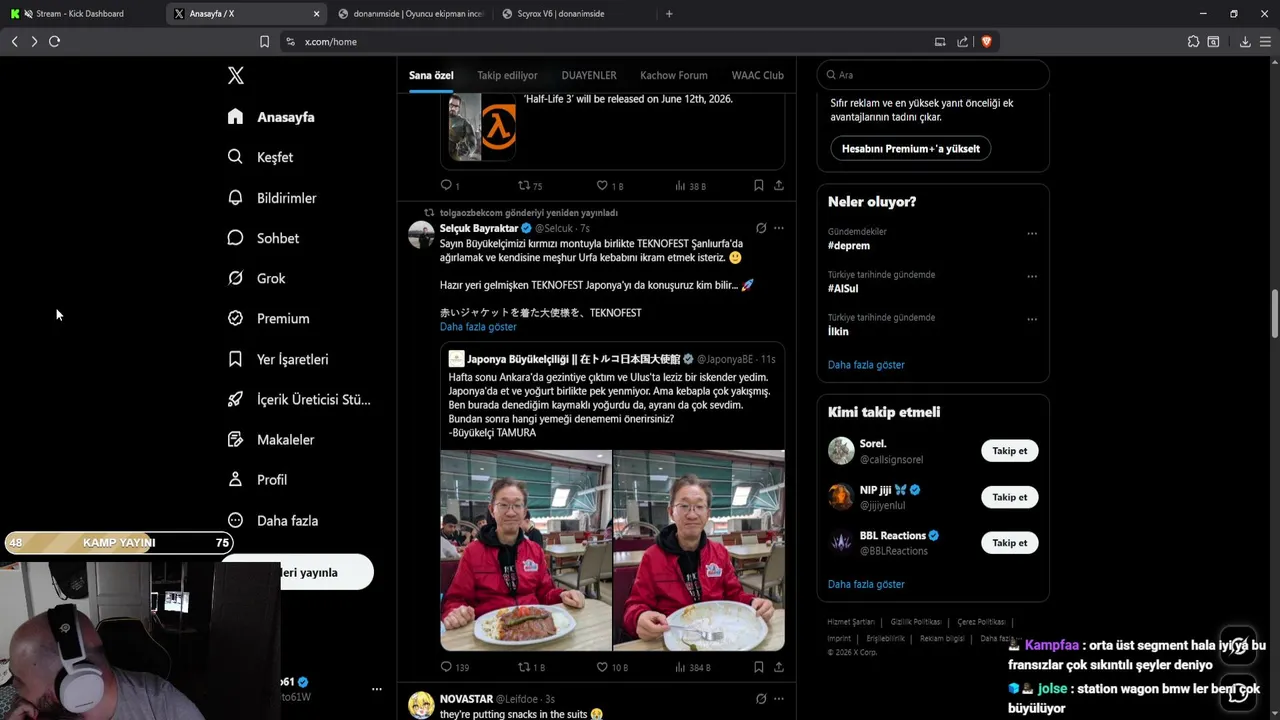Click Hesabını Premium+'a yükselt button
The image size is (1280, 720).
[x=911, y=148]
